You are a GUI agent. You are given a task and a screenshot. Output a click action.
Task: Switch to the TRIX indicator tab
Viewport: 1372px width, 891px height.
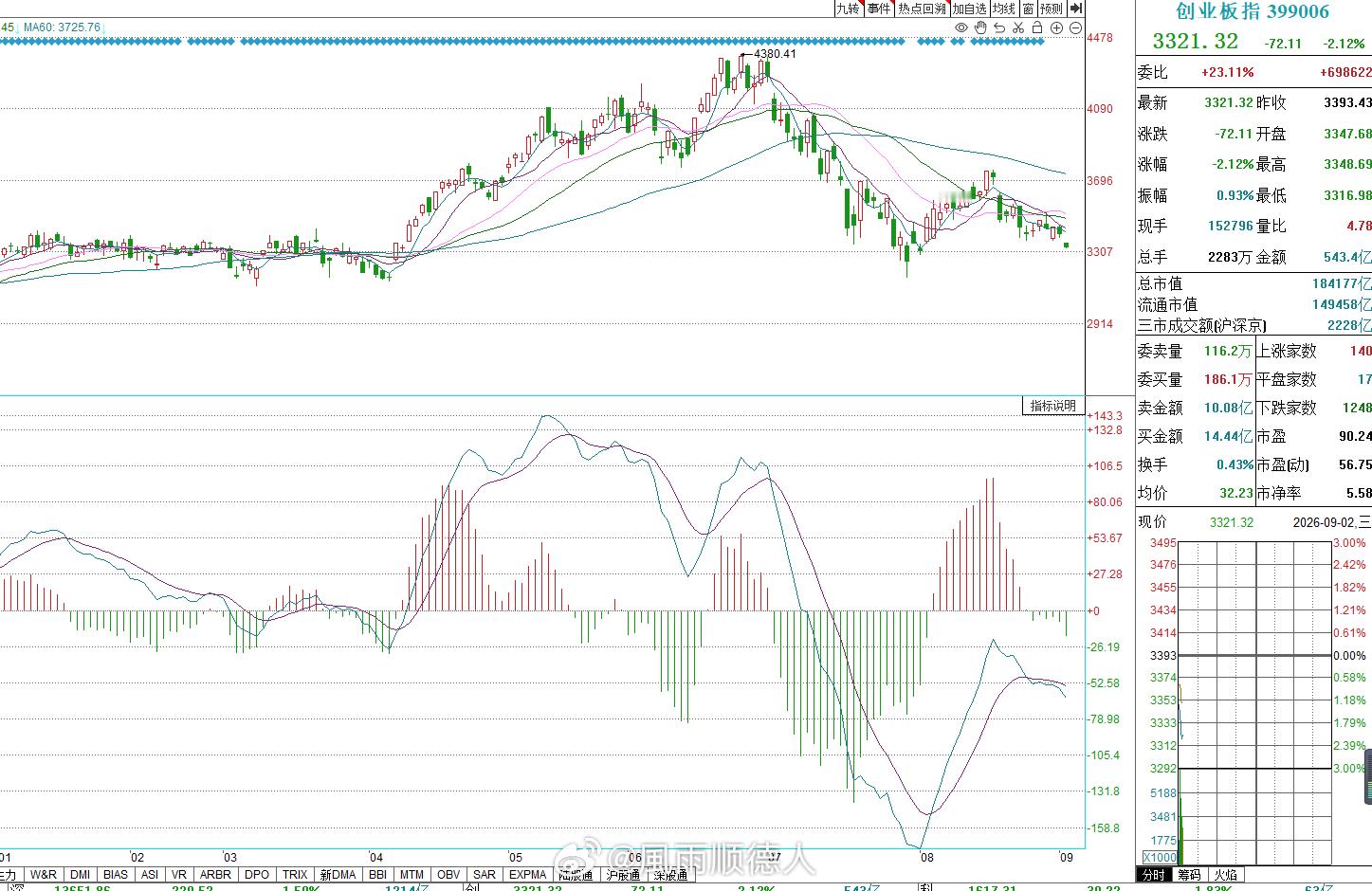295,875
